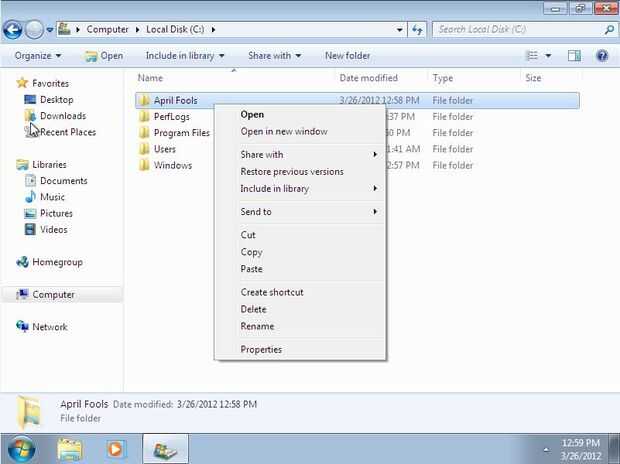620x464 pixels.
Task: Select Desktop in the navigation pane
Action: click(57, 100)
